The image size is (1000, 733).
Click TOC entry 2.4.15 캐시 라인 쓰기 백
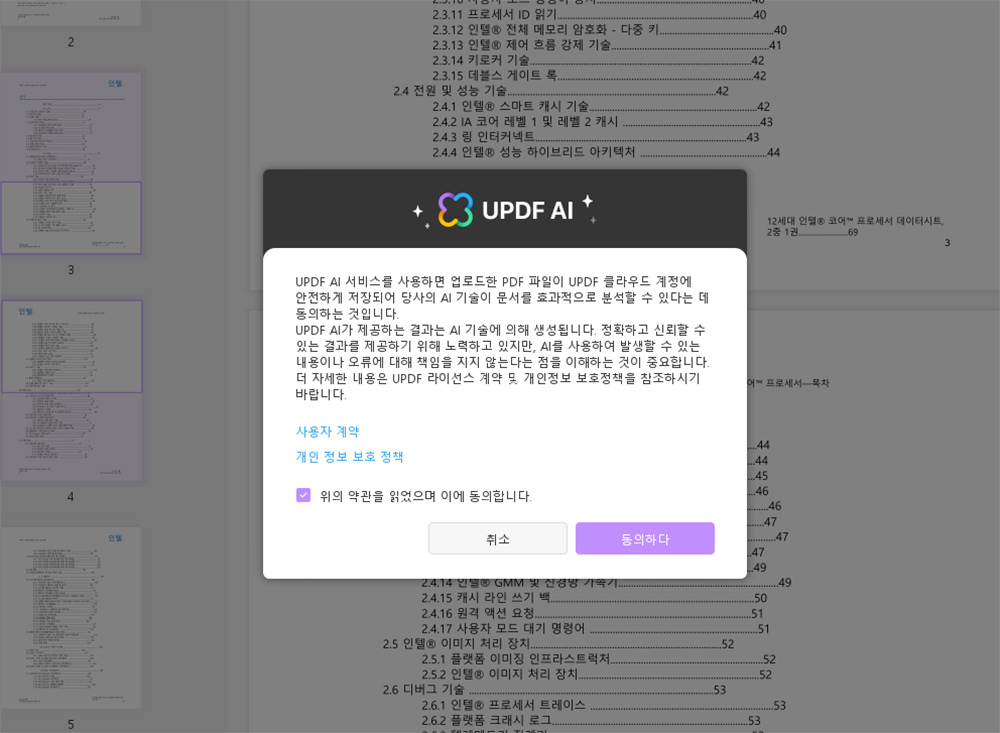pos(594,598)
